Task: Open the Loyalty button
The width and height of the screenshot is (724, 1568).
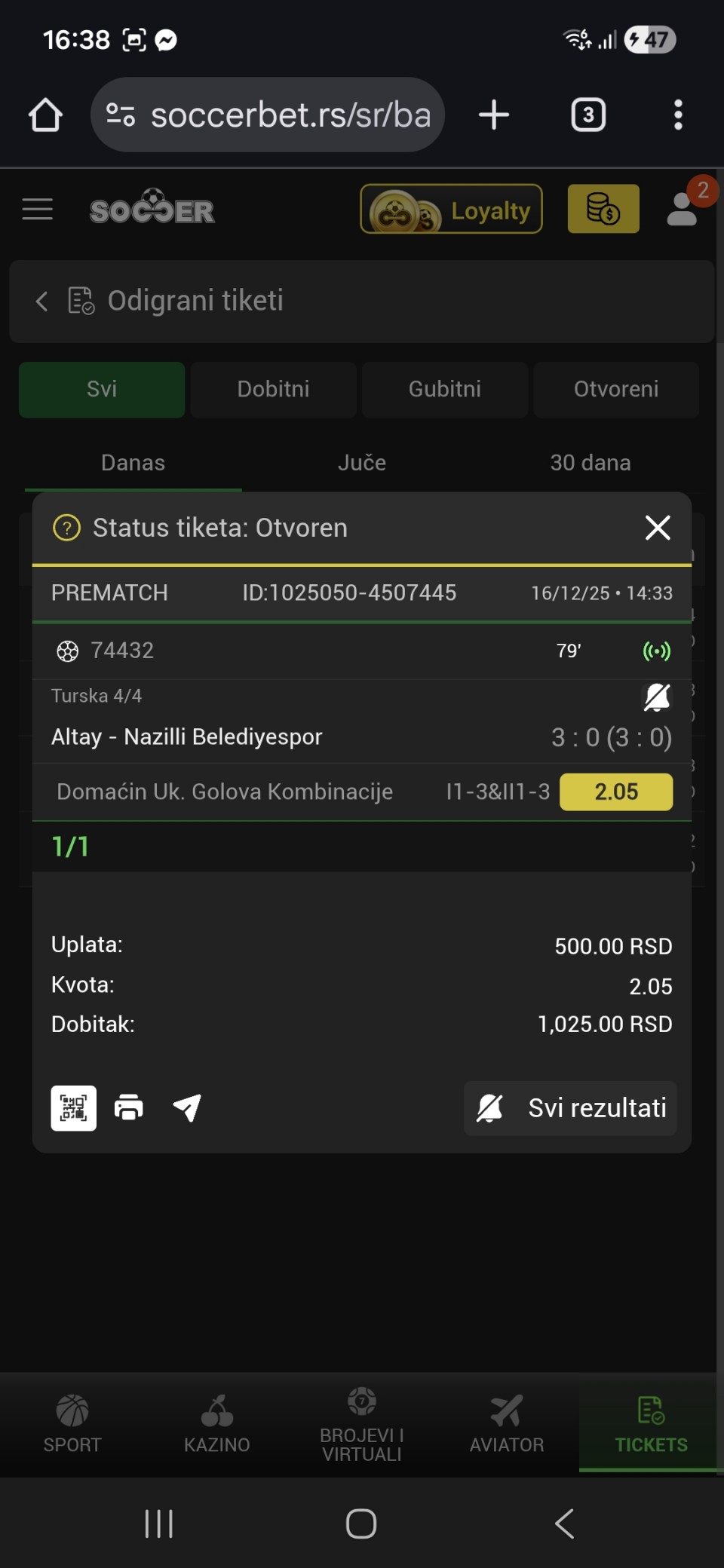Action: [x=451, y=209]
